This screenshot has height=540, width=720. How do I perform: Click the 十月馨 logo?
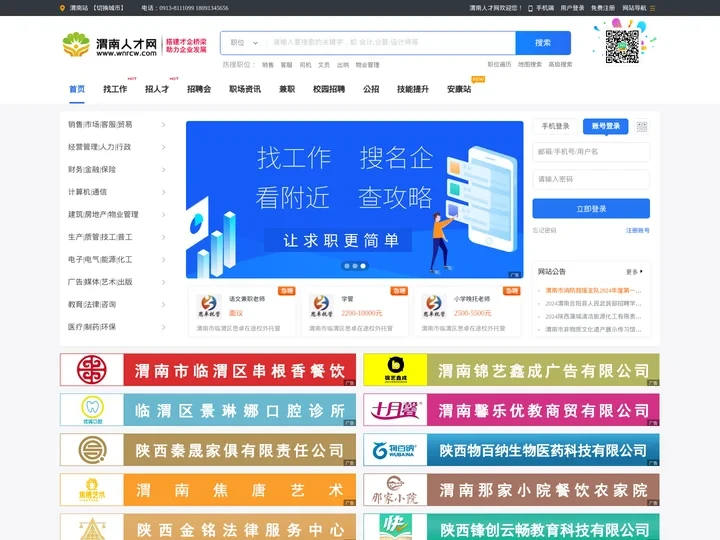(x=395, y=410)
